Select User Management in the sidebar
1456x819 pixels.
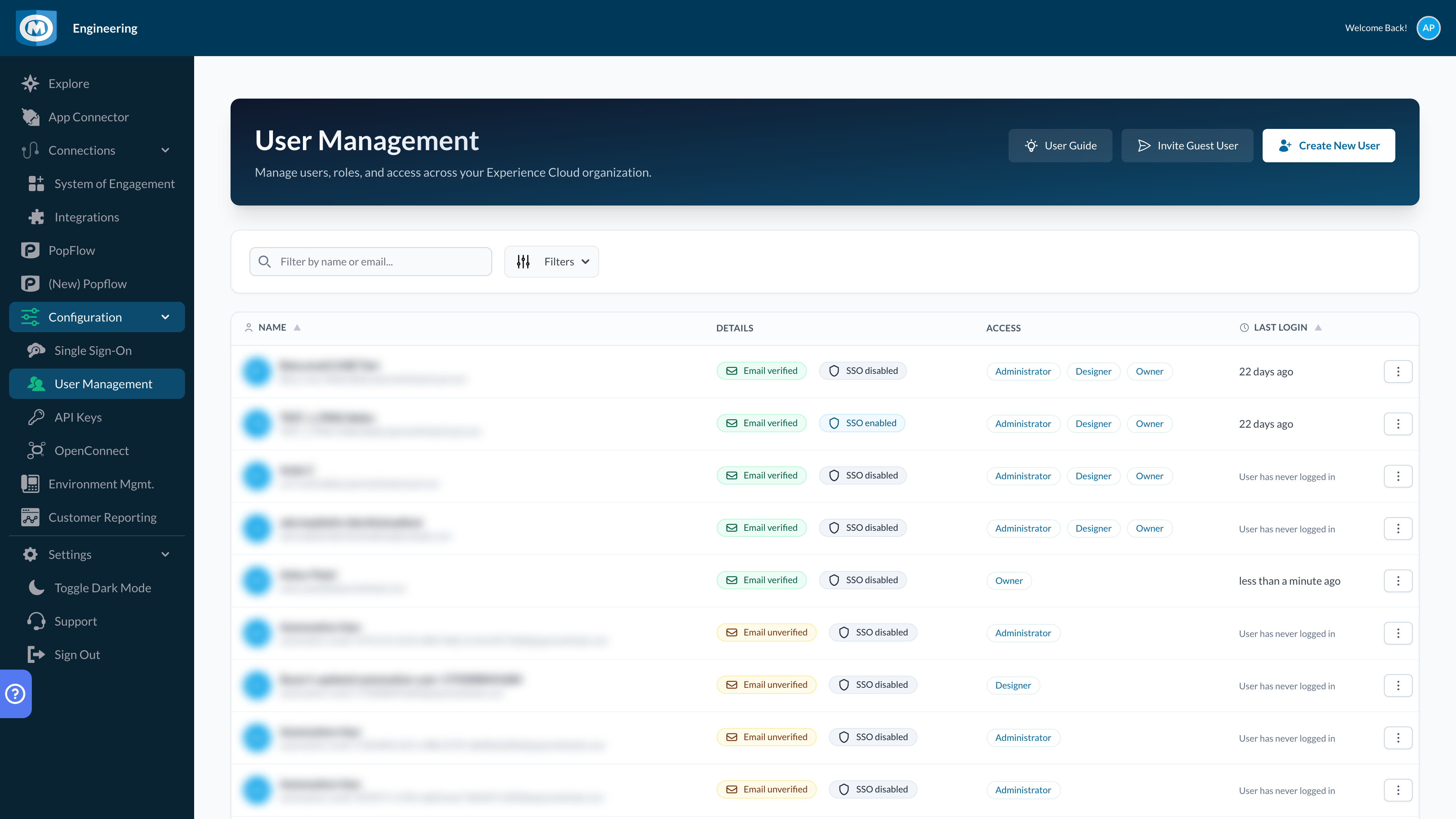(x=97, y=384)
